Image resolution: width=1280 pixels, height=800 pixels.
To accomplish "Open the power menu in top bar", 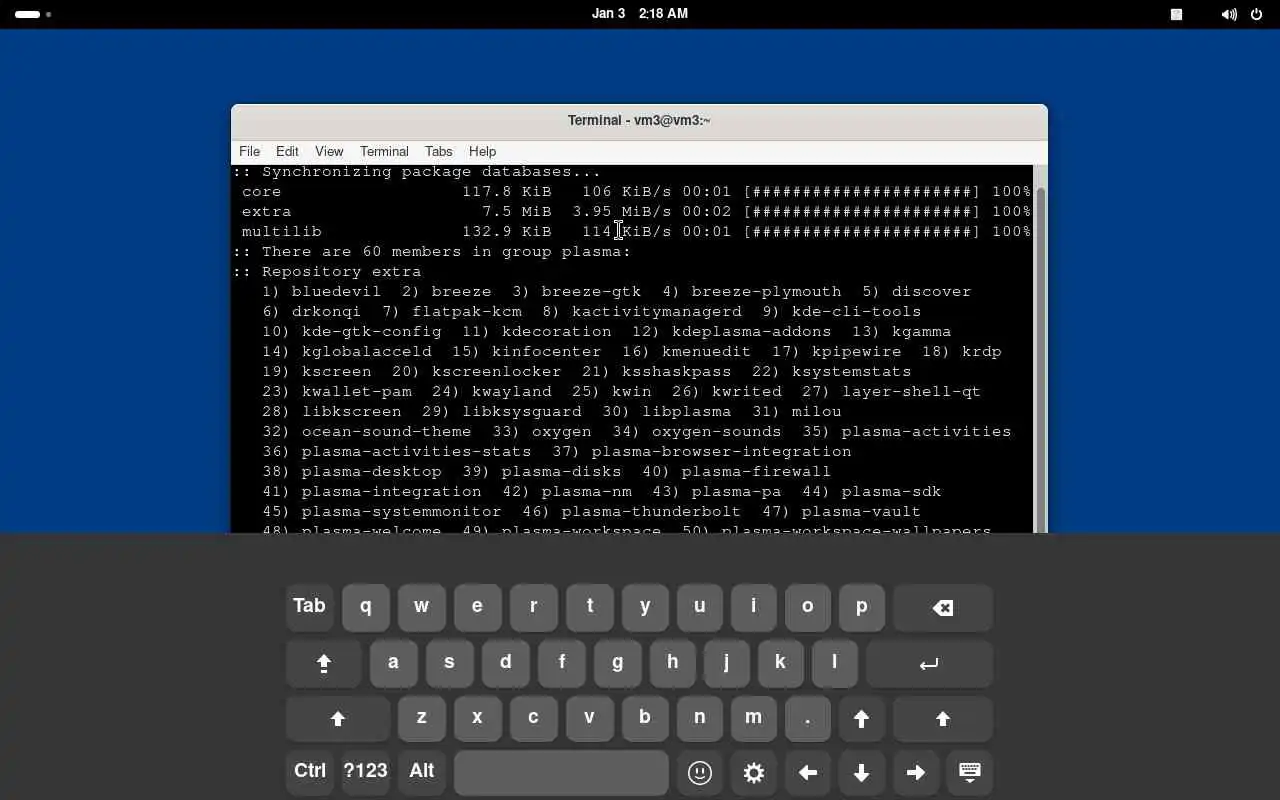I will click(1257, 14).
